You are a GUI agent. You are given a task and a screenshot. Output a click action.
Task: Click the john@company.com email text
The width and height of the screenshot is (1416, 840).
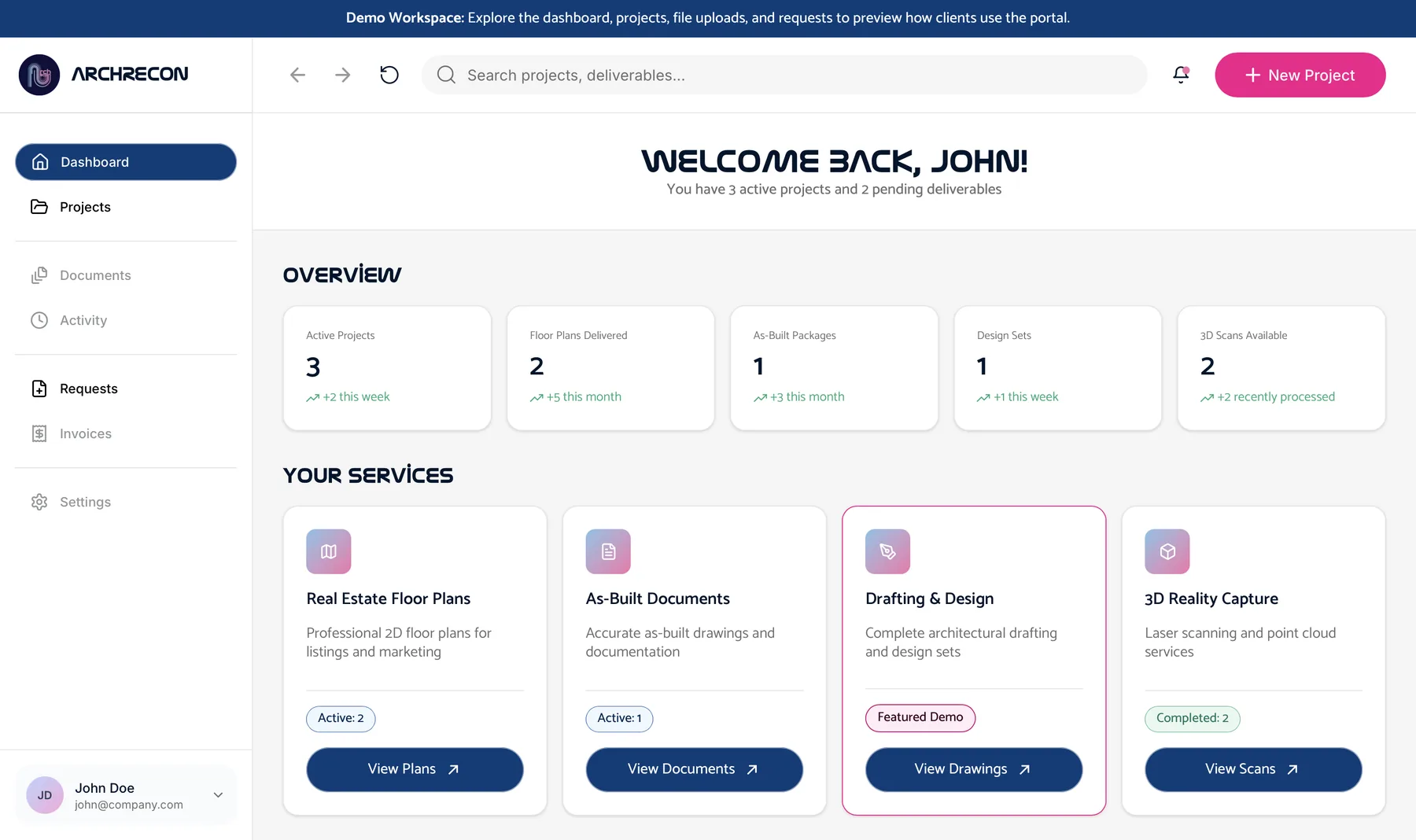point(129,805)
